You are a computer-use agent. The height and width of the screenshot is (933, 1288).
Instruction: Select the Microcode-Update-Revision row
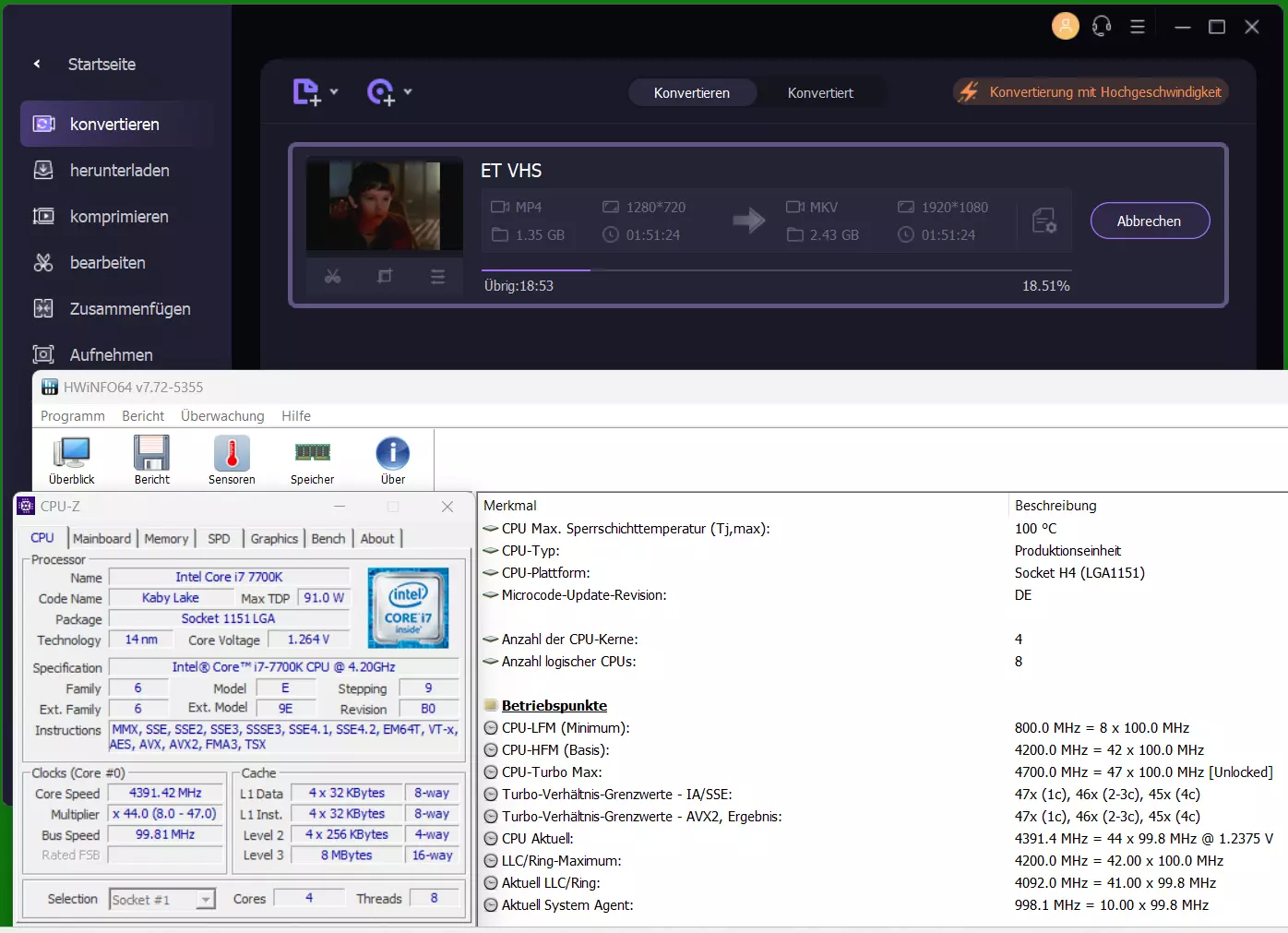[882, 595]
